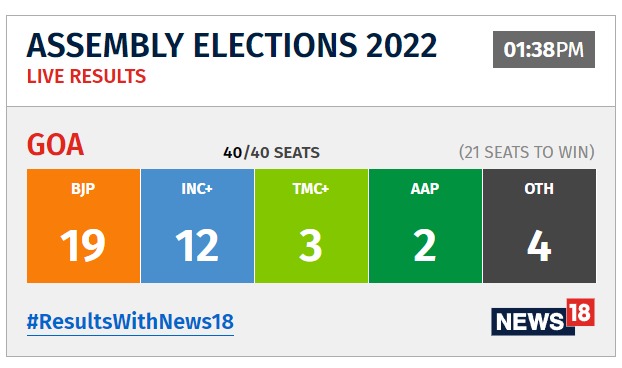Click the AAP seat count 2
622x368 pixels.
coord(425,246)
